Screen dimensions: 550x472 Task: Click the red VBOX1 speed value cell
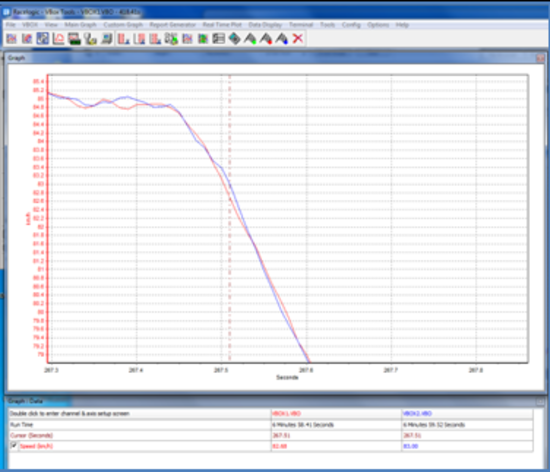(x=336, y=446)
